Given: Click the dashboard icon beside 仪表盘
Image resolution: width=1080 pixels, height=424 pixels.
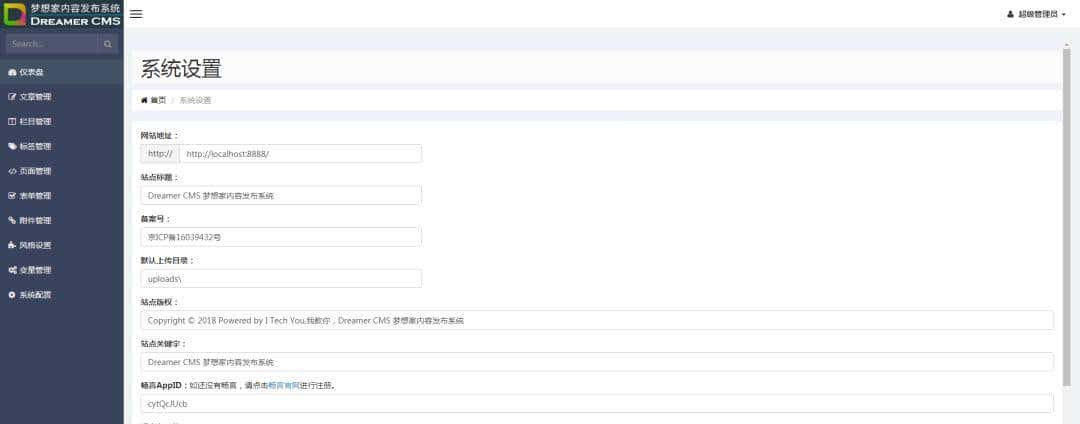Looking at the screenshot, I should [12, 72].
